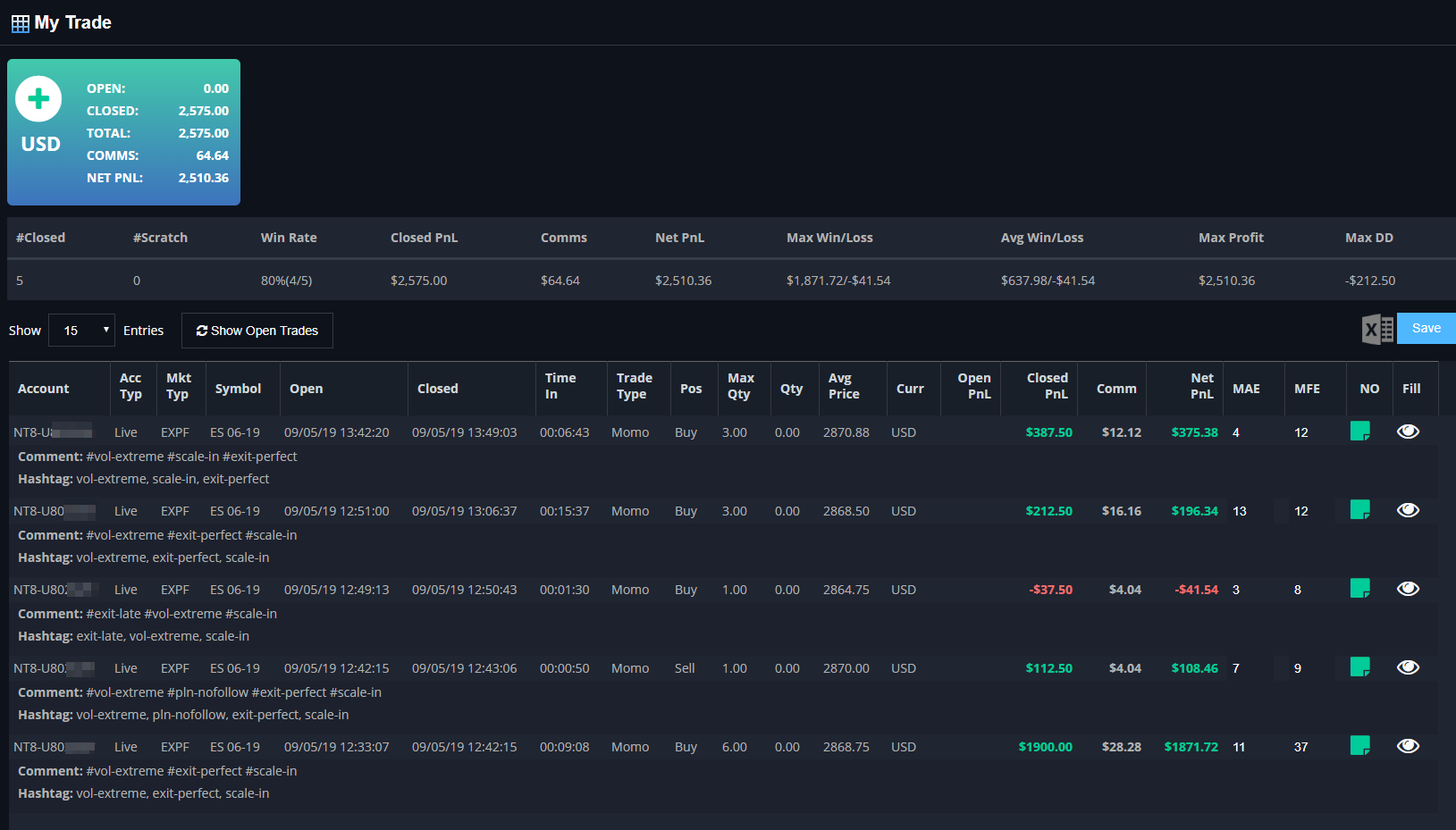Open note for trade opened 12:51:00
This screenshot has height=830, width=1456.
click(1359, 510)
